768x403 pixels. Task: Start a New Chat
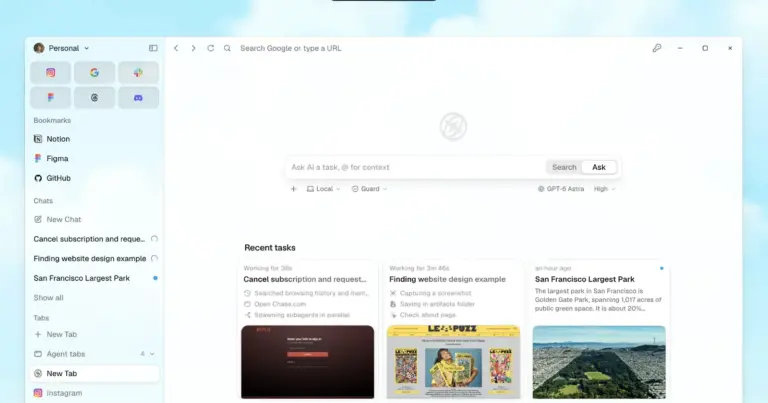tap(95, 219)
